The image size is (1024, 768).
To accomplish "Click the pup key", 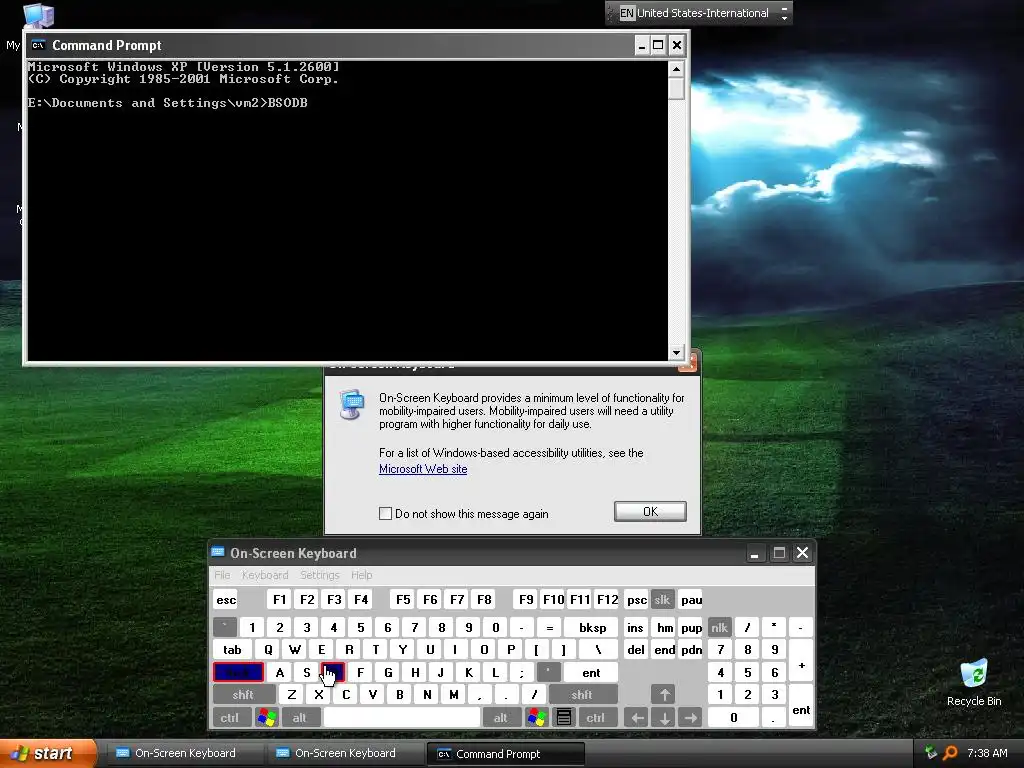I will coord(691,628).
